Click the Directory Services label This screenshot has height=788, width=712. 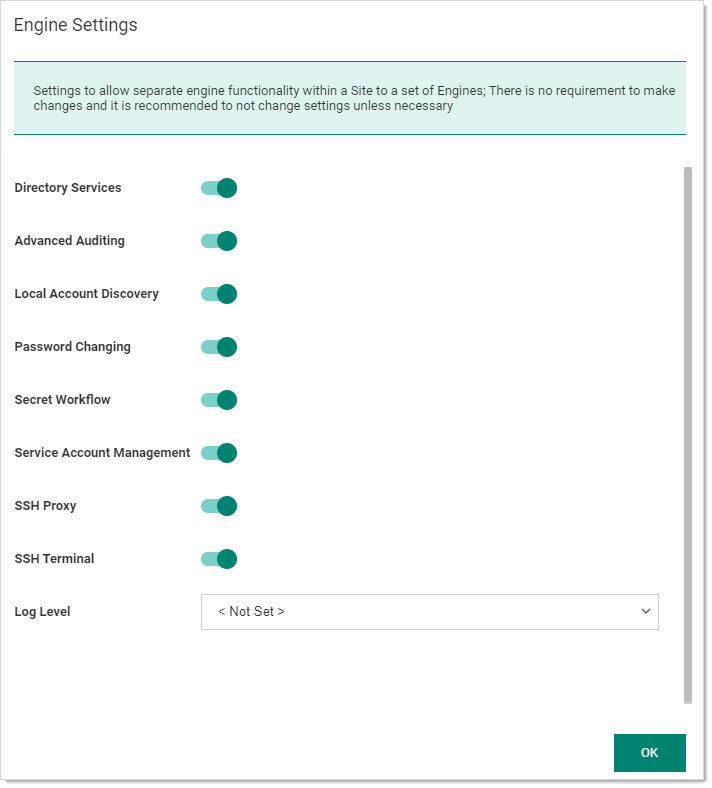click(x=68, y=188)
